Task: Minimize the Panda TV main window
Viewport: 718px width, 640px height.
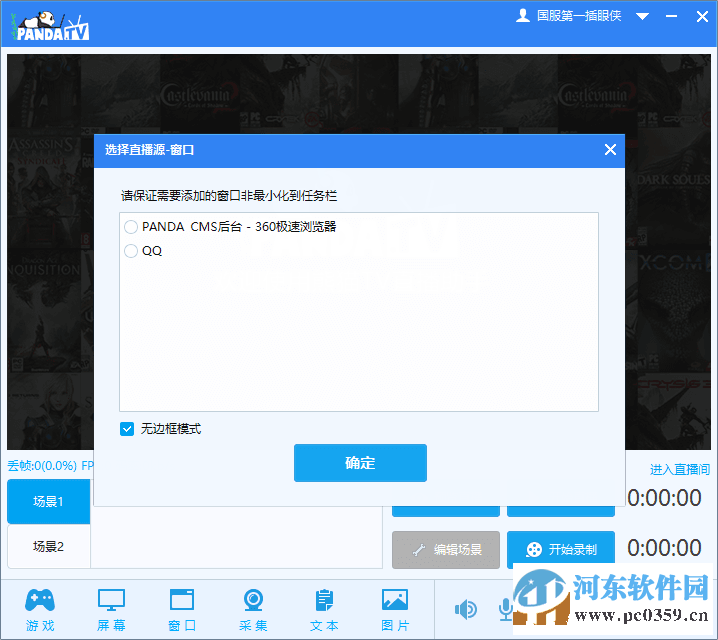Action: 671,16
